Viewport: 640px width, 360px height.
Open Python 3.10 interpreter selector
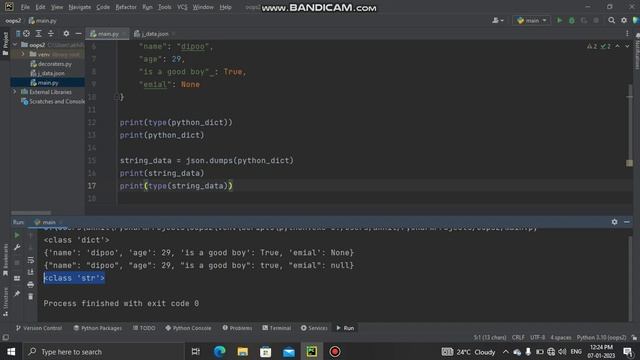(601, 337)
